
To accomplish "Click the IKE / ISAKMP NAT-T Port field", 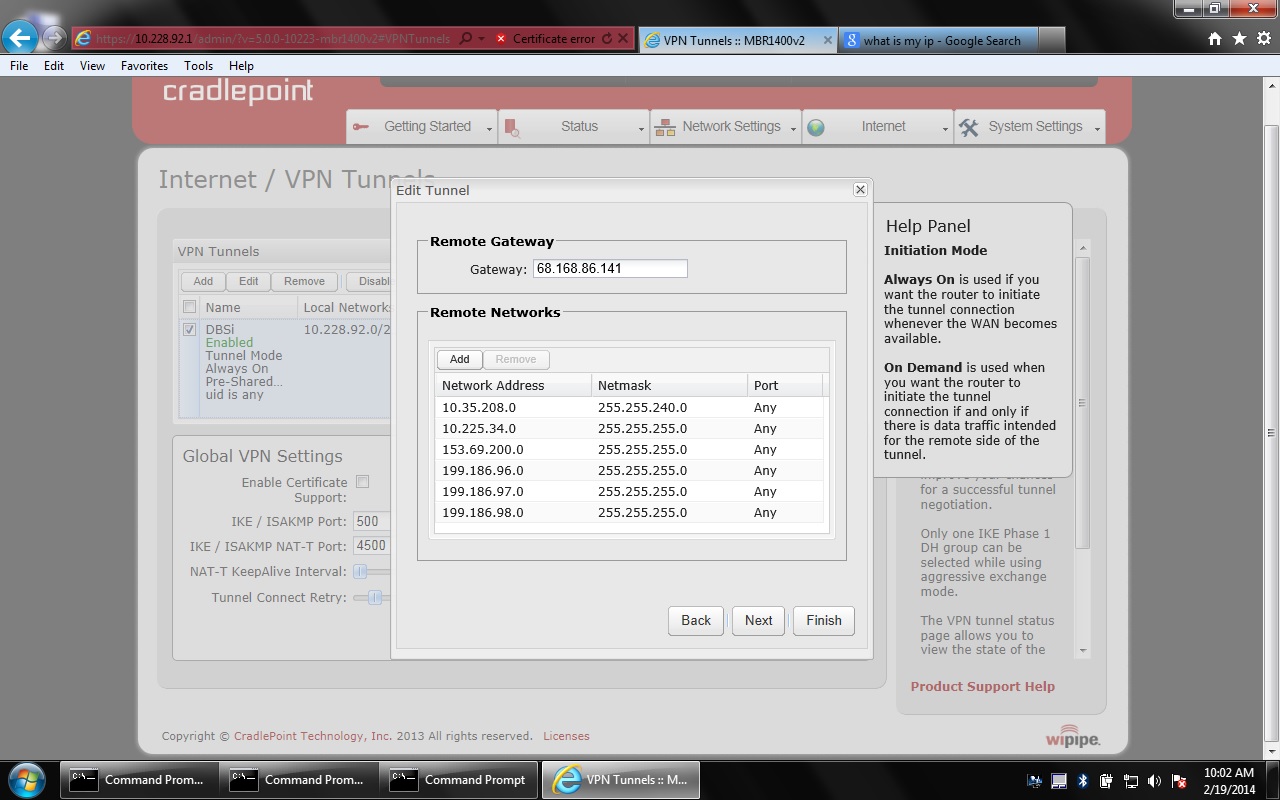I will pyautogui.click(x=371, y=546).
